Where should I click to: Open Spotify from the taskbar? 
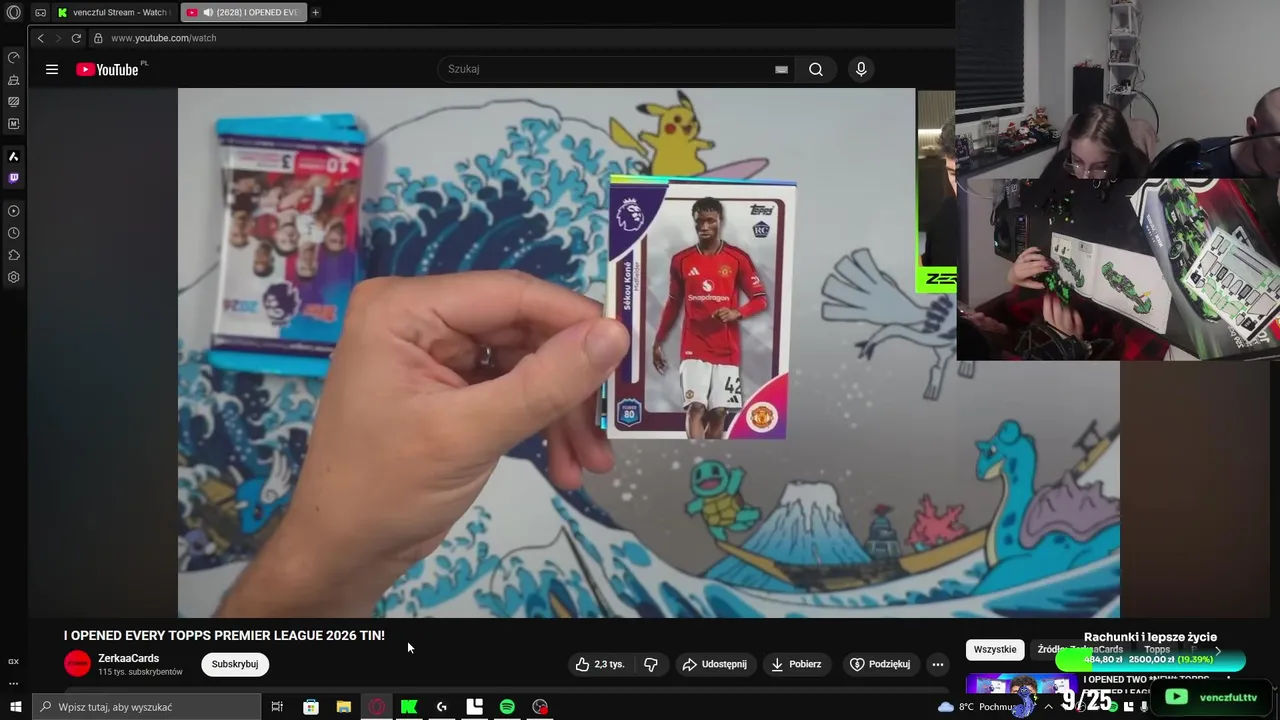(x=507, y=707)
